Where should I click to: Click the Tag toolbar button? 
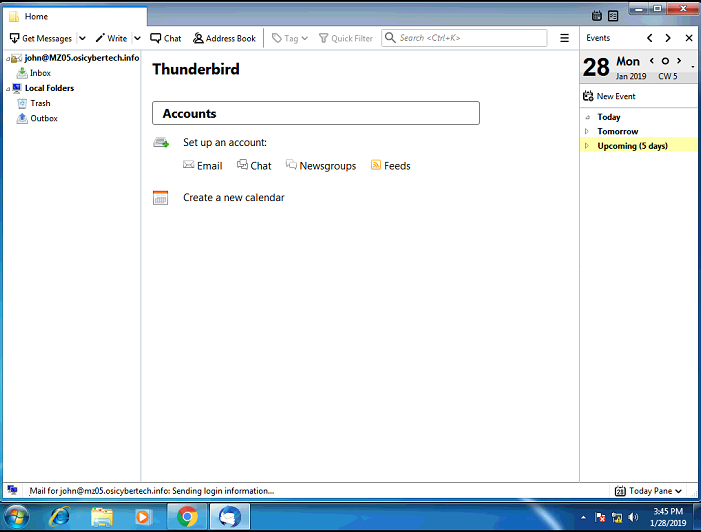tap(290, 38)
